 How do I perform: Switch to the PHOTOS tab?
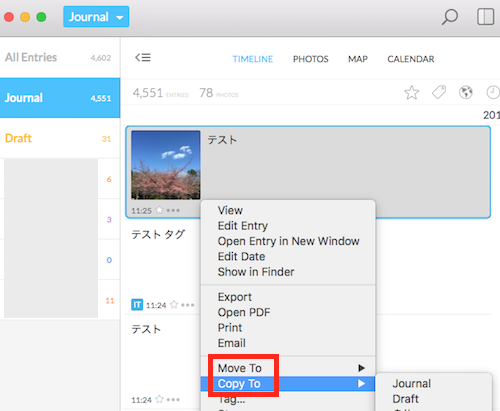[x=311, y=59]
